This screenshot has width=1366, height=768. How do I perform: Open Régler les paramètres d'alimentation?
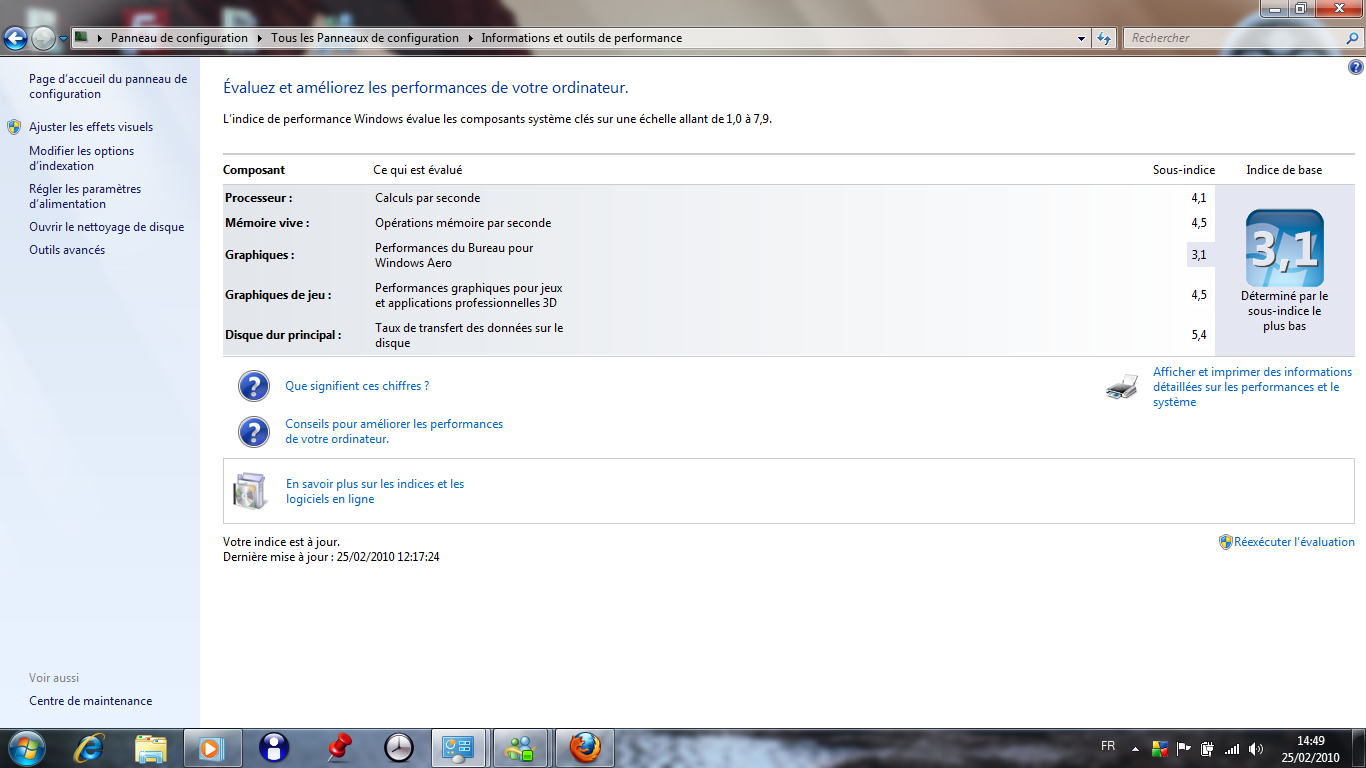point(85,196)
